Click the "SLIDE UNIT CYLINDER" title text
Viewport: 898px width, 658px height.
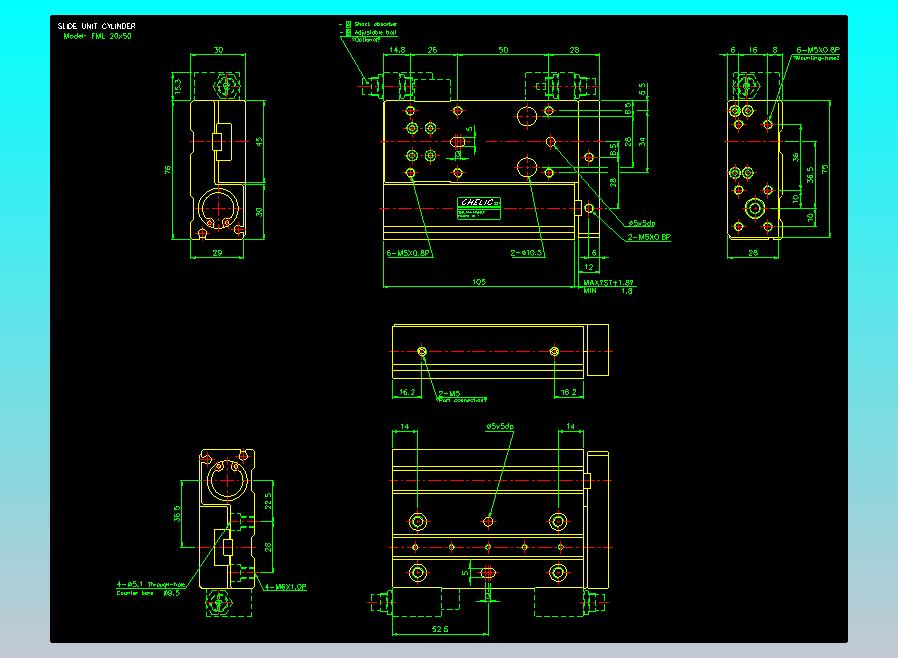96,26
